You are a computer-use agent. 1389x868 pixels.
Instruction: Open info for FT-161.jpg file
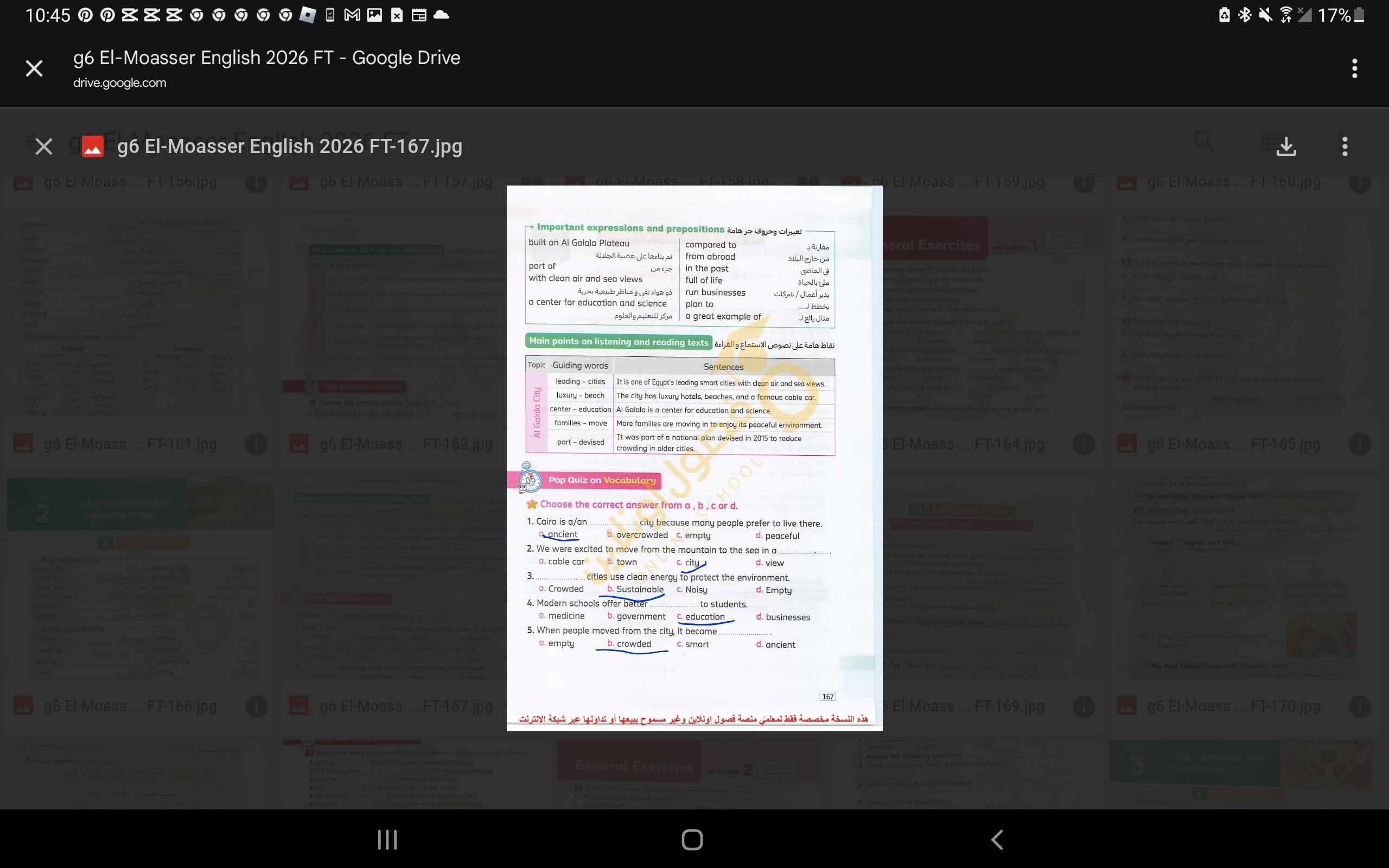256,444
